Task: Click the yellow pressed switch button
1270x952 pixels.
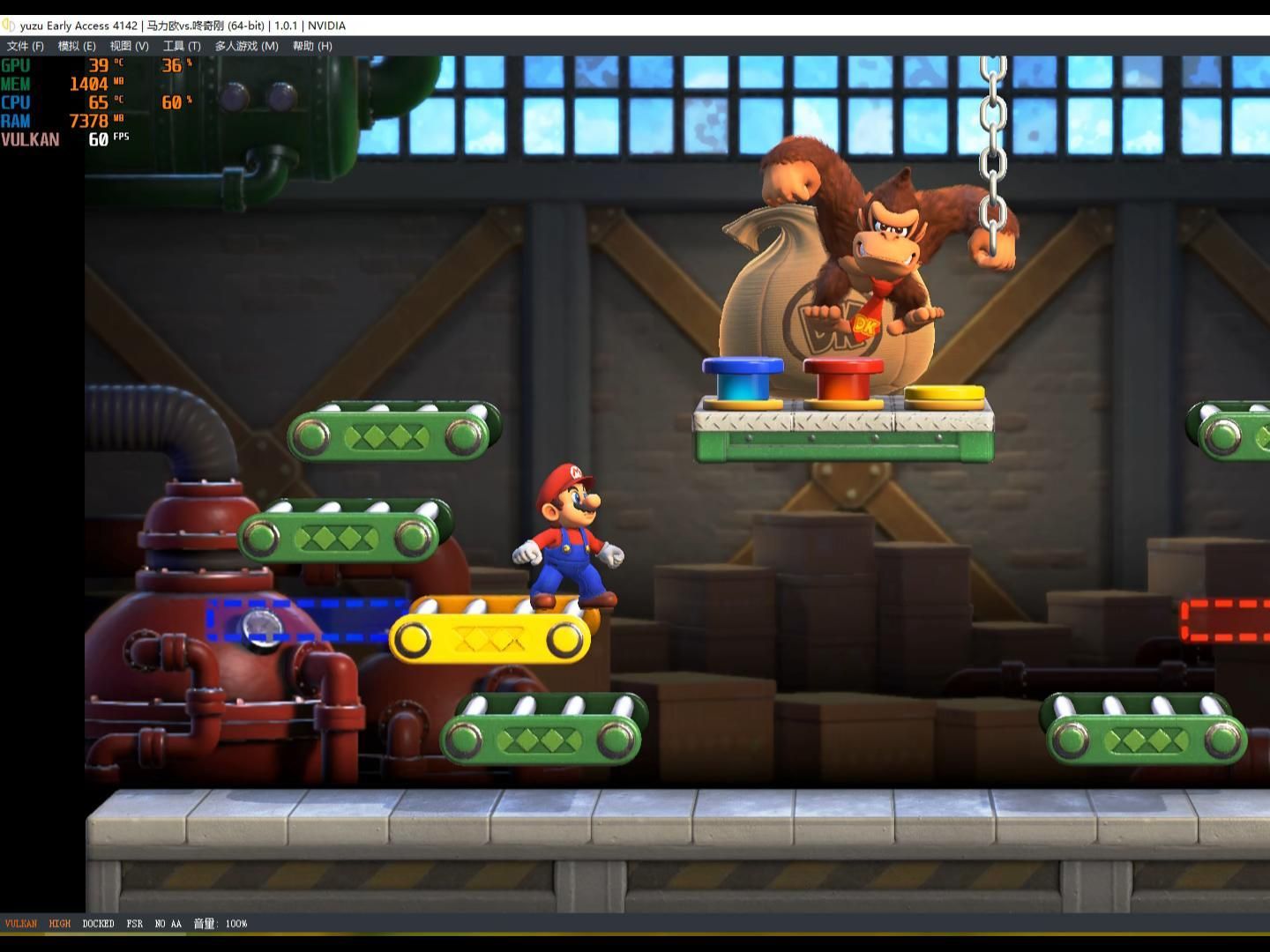Action: (945, 397)
